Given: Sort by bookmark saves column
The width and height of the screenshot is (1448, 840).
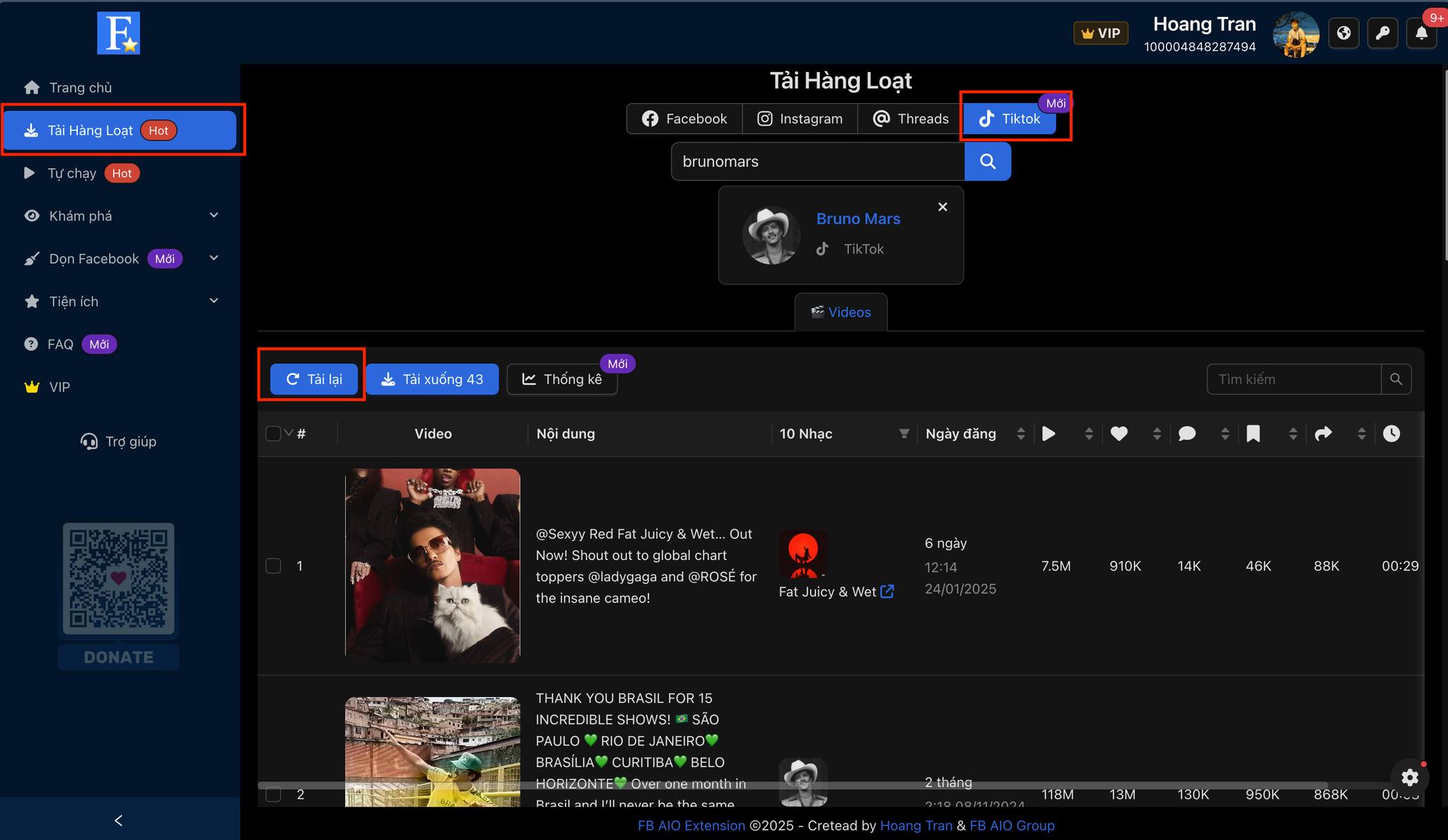Looking at the screenshot, I should tap(1253, 433).
